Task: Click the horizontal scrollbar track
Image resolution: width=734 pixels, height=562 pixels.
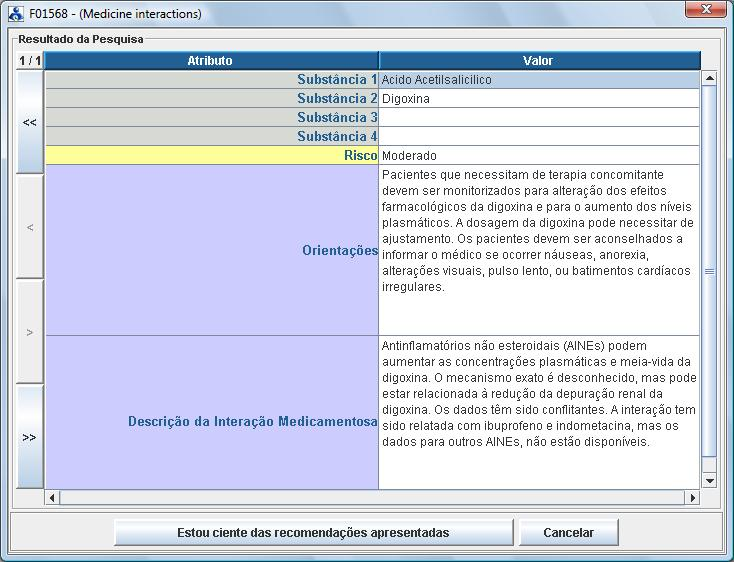Action: pos(372,497)
